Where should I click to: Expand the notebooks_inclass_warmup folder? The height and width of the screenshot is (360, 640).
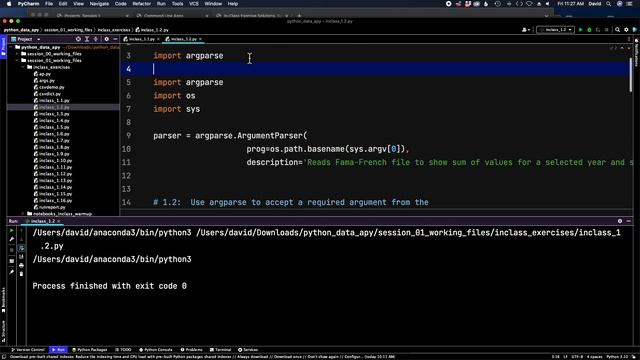tap(23, 213)
